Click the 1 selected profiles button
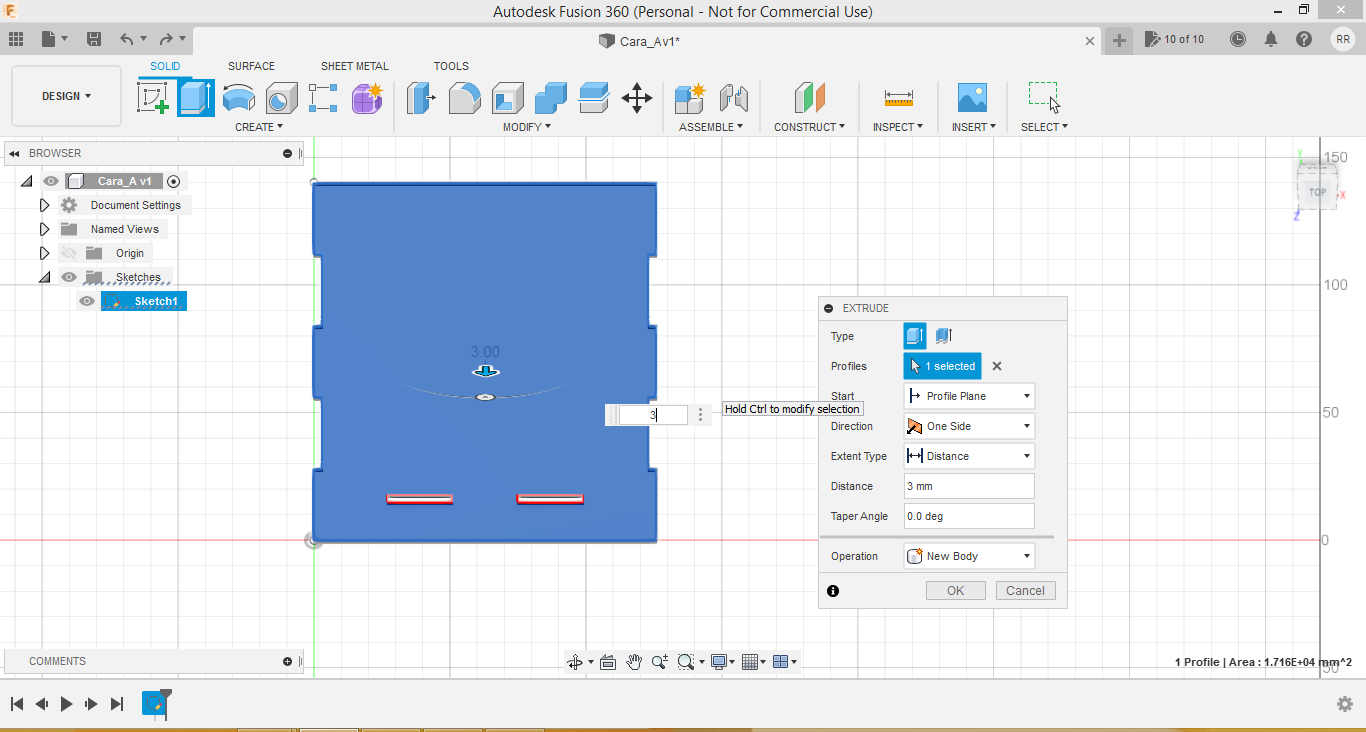The height and width of the screenshot is (732, 1366). [942, 366]
